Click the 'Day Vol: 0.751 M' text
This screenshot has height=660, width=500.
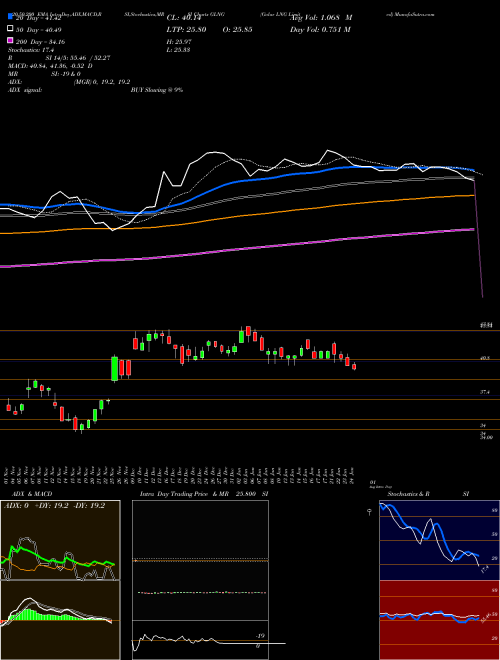[320, 29]
